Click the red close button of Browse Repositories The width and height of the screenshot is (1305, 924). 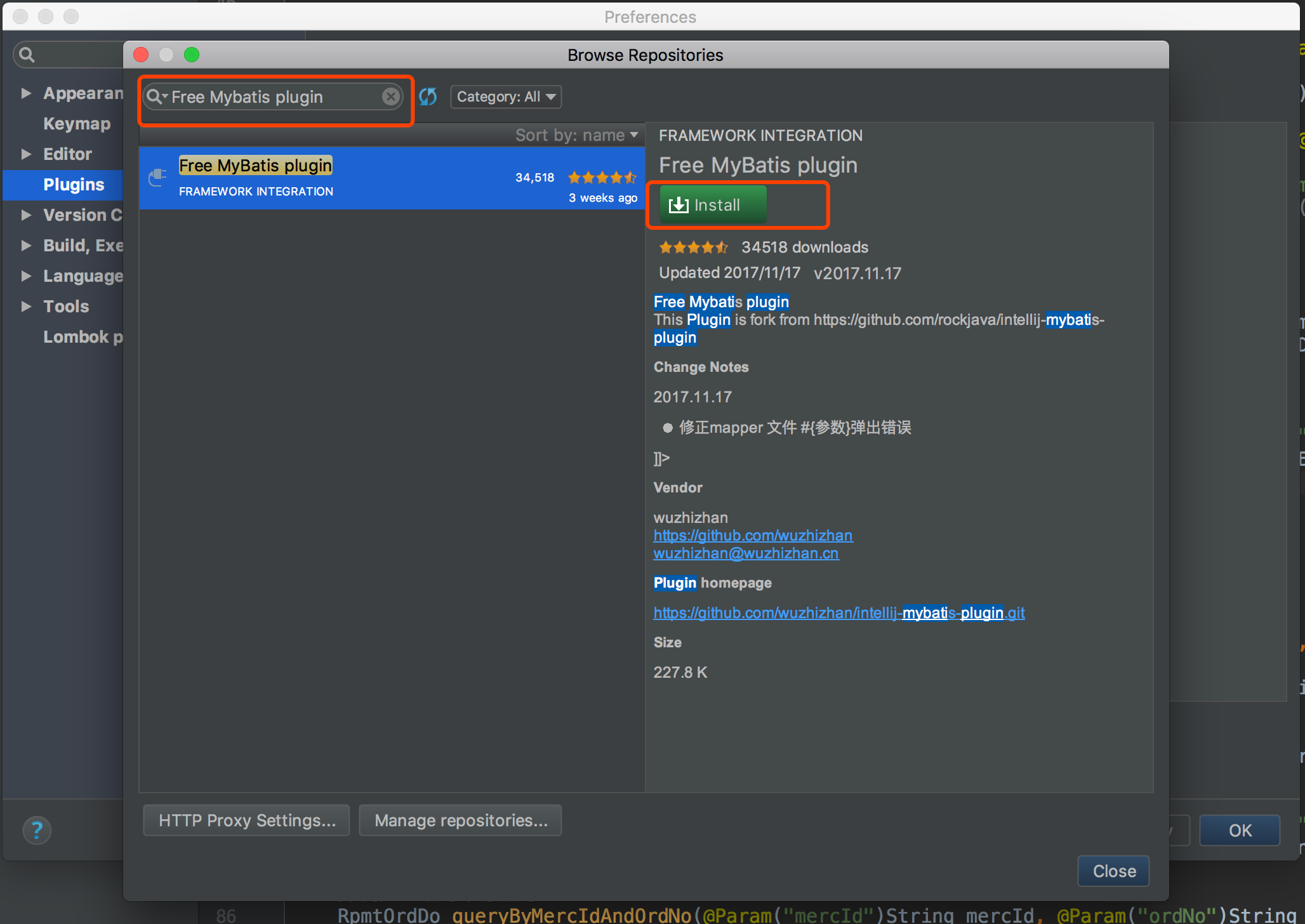click(x=141, y=55)
